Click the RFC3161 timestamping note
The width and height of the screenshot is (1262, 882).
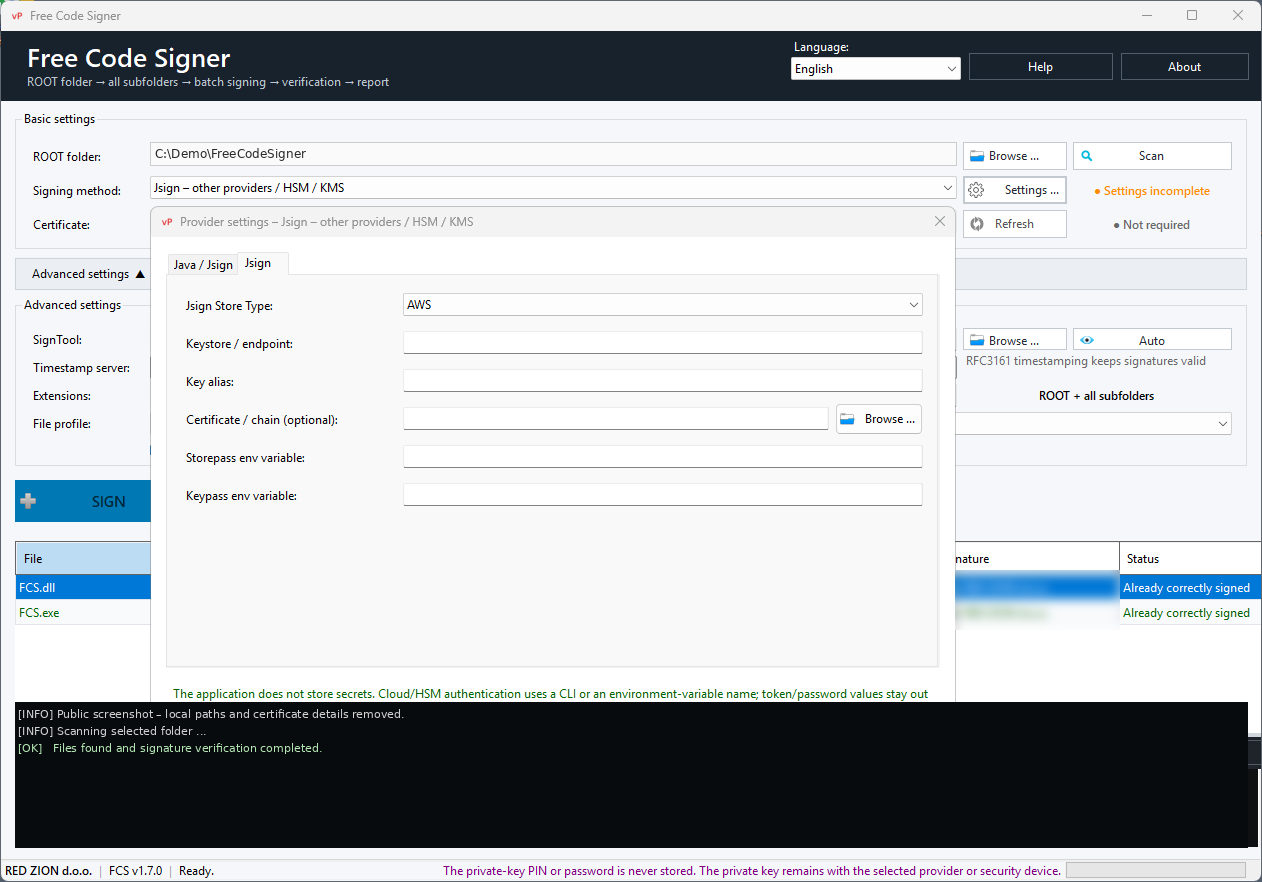pos(1086,361)
